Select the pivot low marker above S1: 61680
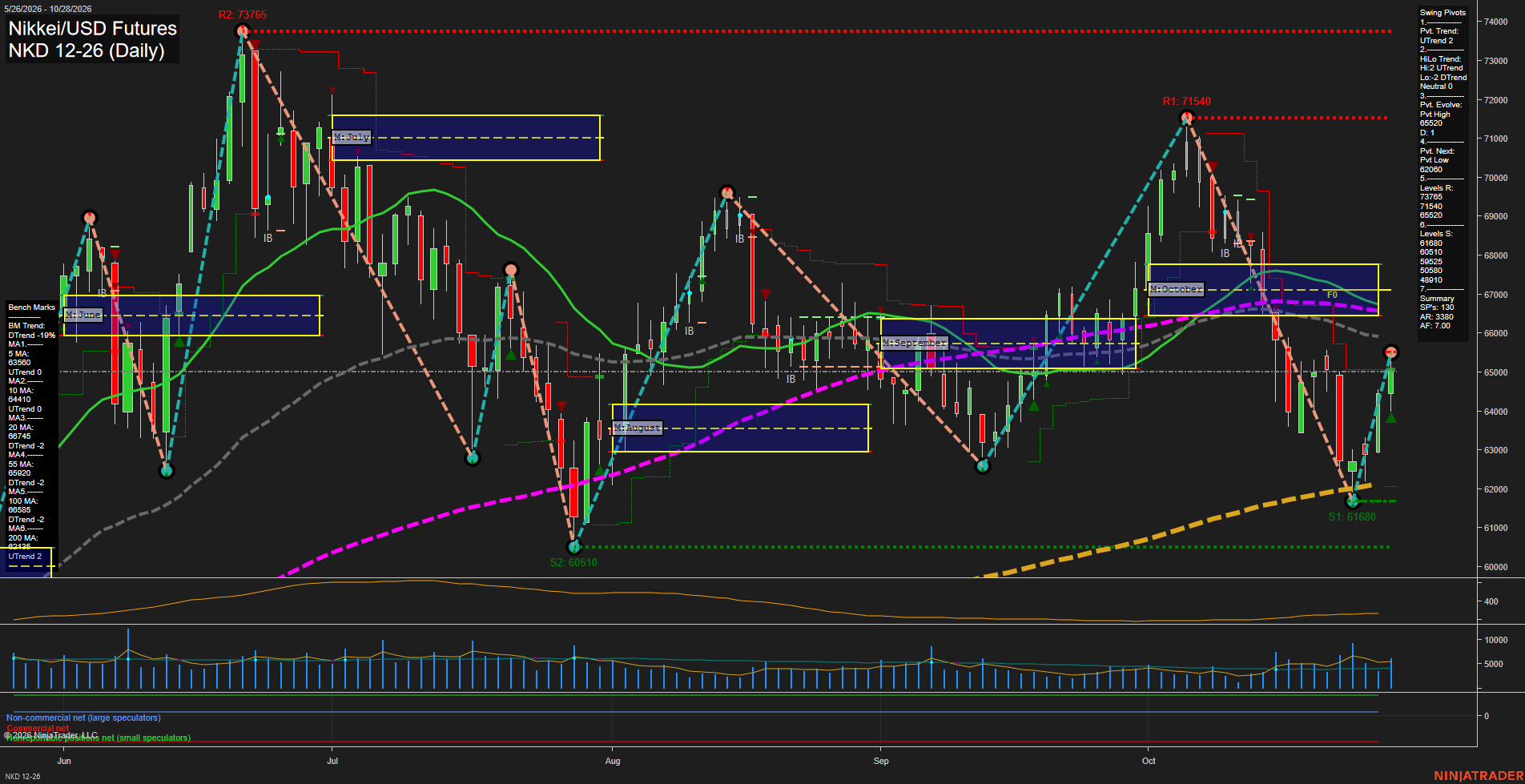 pyautogui.click(x=1353, y=501)
